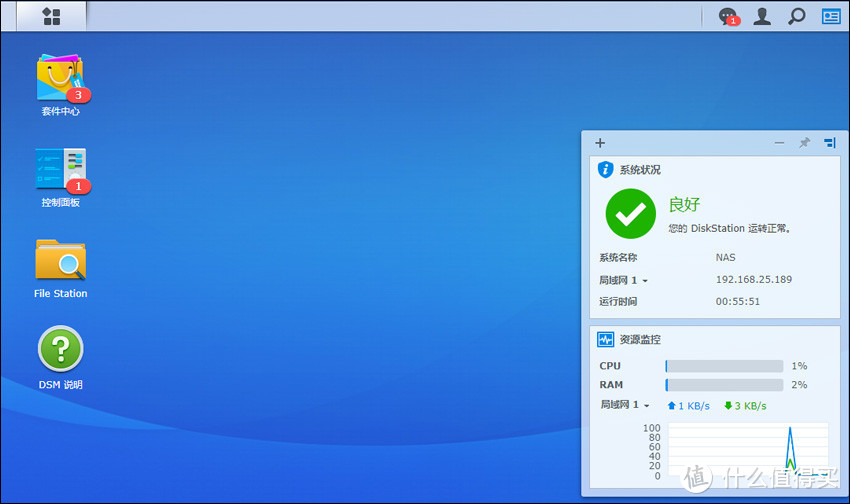This screenshot has width=850, height=504.
Task: Click upload speed 1 KB/s
Action: pyautogui.click(x=688, y=406)
